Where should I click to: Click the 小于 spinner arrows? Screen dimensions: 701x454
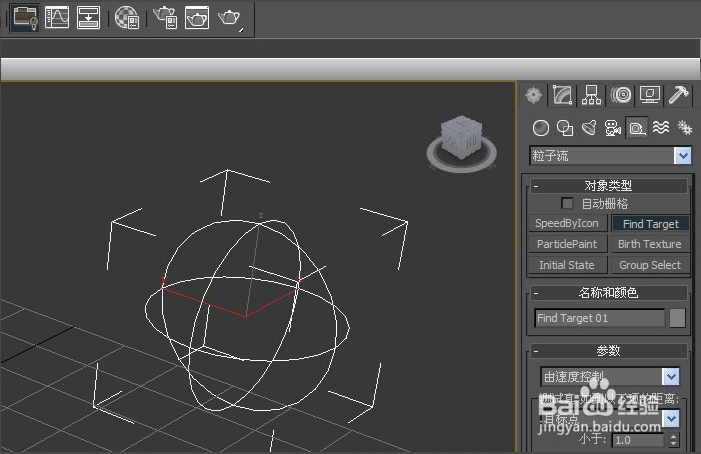pos(674,440)
